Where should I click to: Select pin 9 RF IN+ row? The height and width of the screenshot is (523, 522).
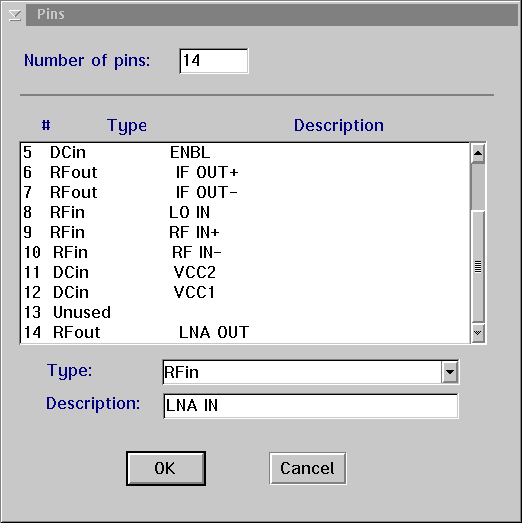tap(245, 232)
